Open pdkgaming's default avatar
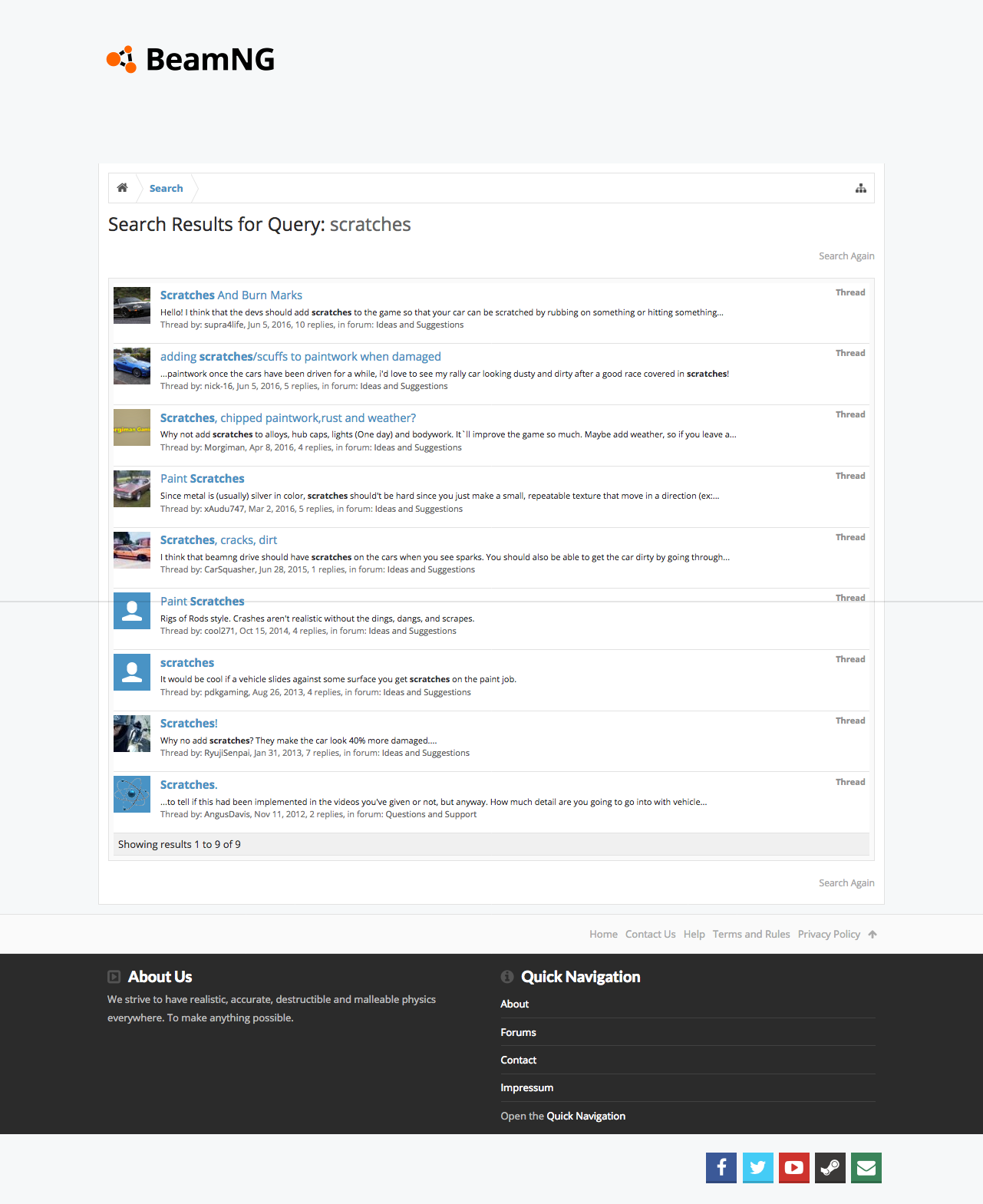The width and height of the screenshot is (983, 1204). [x=132, y=672]
